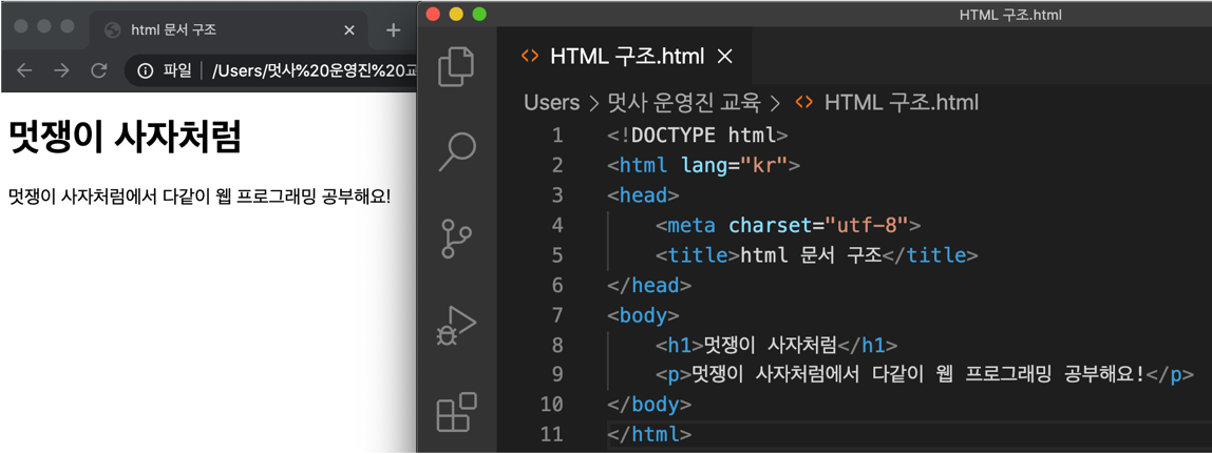1212x454 pixels.
Task: Click the 멋쟁이 사자처럼 heading in browser
Action: tap(124, 136)
